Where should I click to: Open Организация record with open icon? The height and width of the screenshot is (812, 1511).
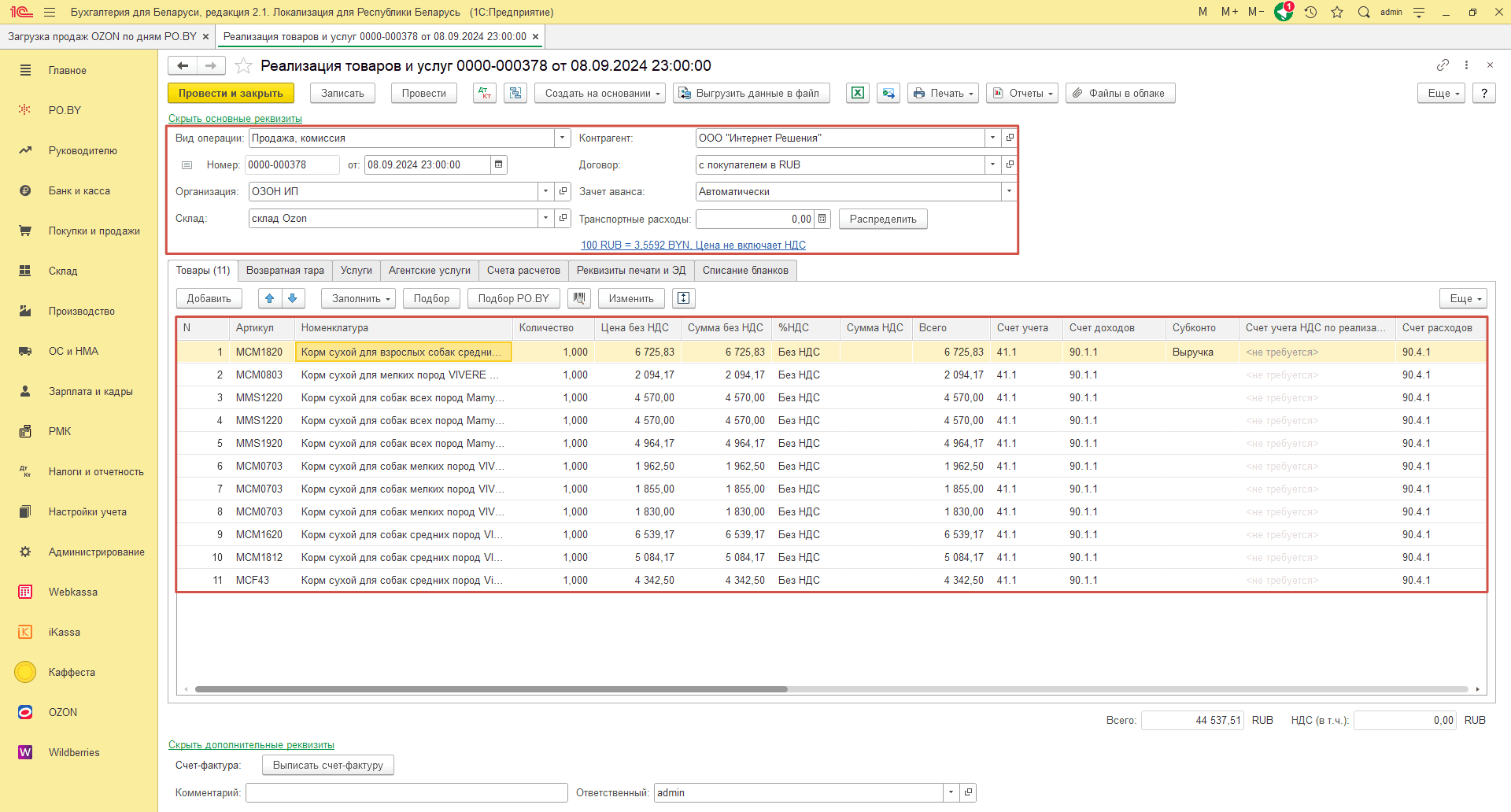coord(563,191)
